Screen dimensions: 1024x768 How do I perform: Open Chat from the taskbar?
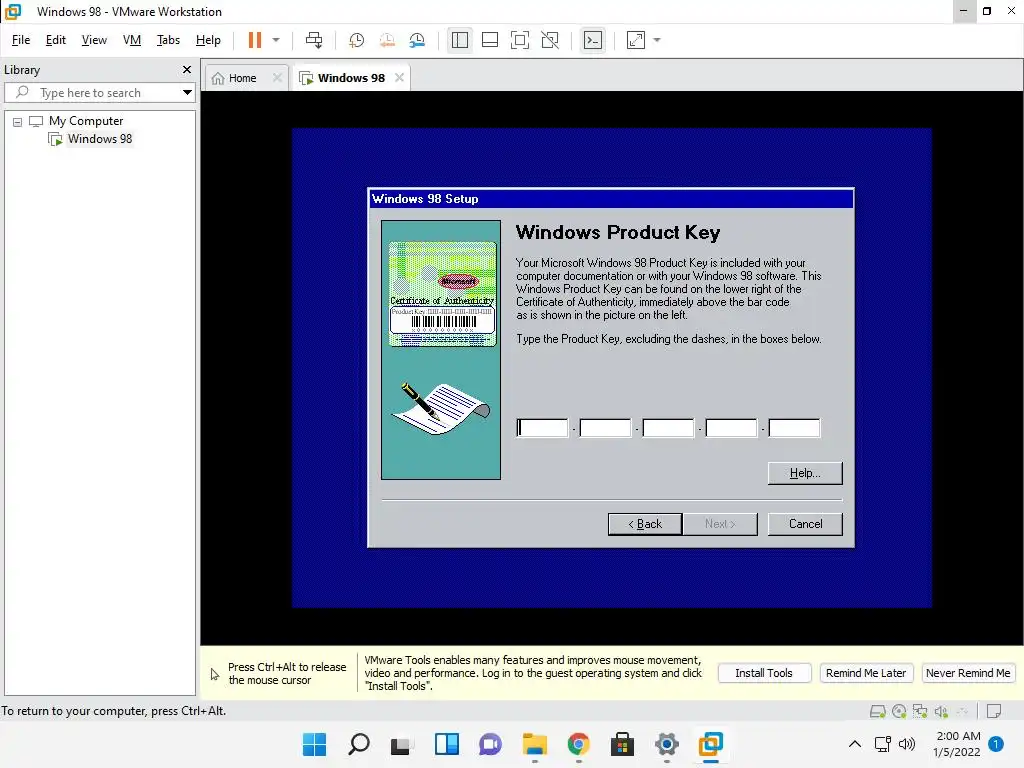click(x=490, y=744)
